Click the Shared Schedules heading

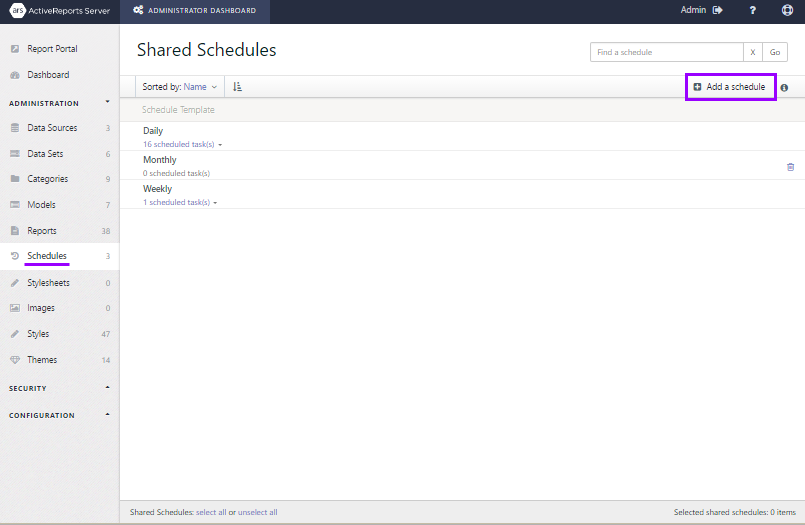tap(206, 50)
